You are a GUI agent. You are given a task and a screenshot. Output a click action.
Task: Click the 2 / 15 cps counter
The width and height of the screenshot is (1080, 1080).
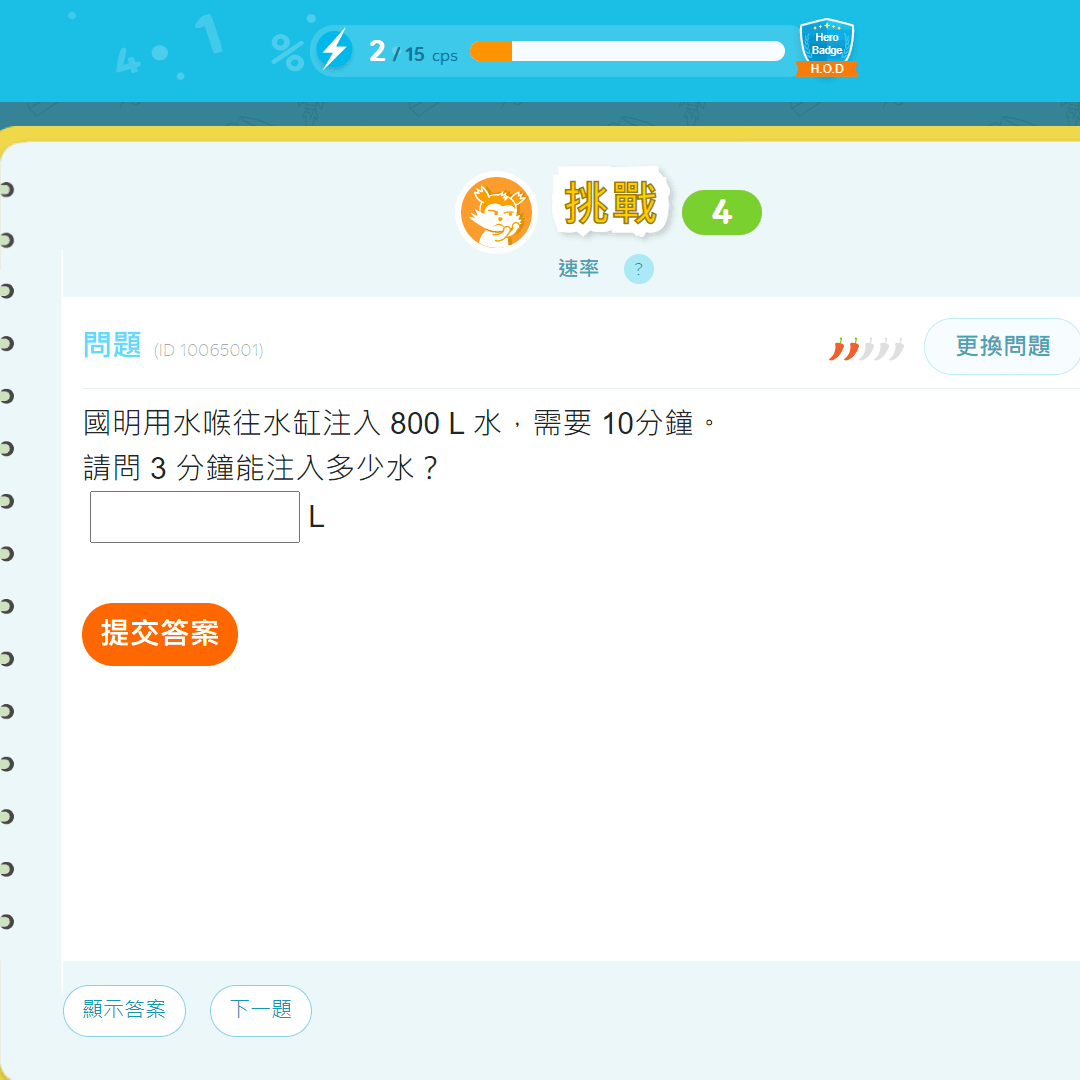(412, 52)
